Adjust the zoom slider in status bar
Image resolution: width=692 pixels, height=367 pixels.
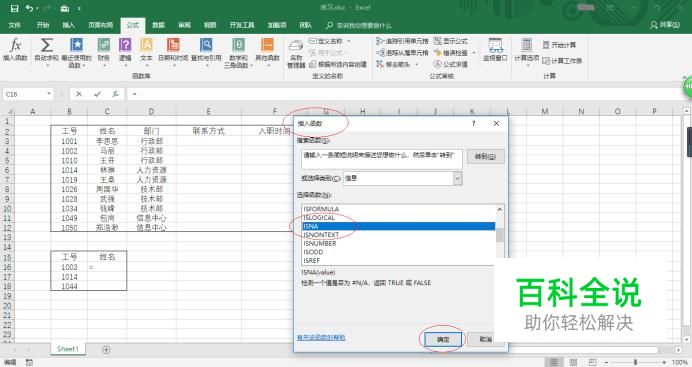click(x=636, y=363)
